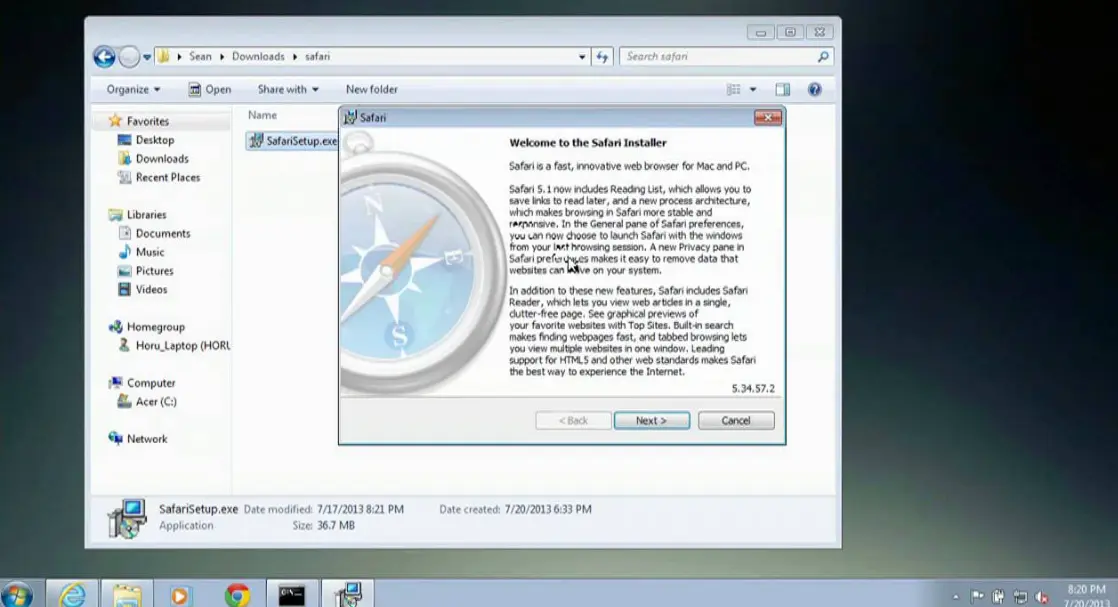The width and height of the screenshot is (1118, 607).
Task: Refresh the folder view
Action: pyautogui.click(x=602, y=57)
